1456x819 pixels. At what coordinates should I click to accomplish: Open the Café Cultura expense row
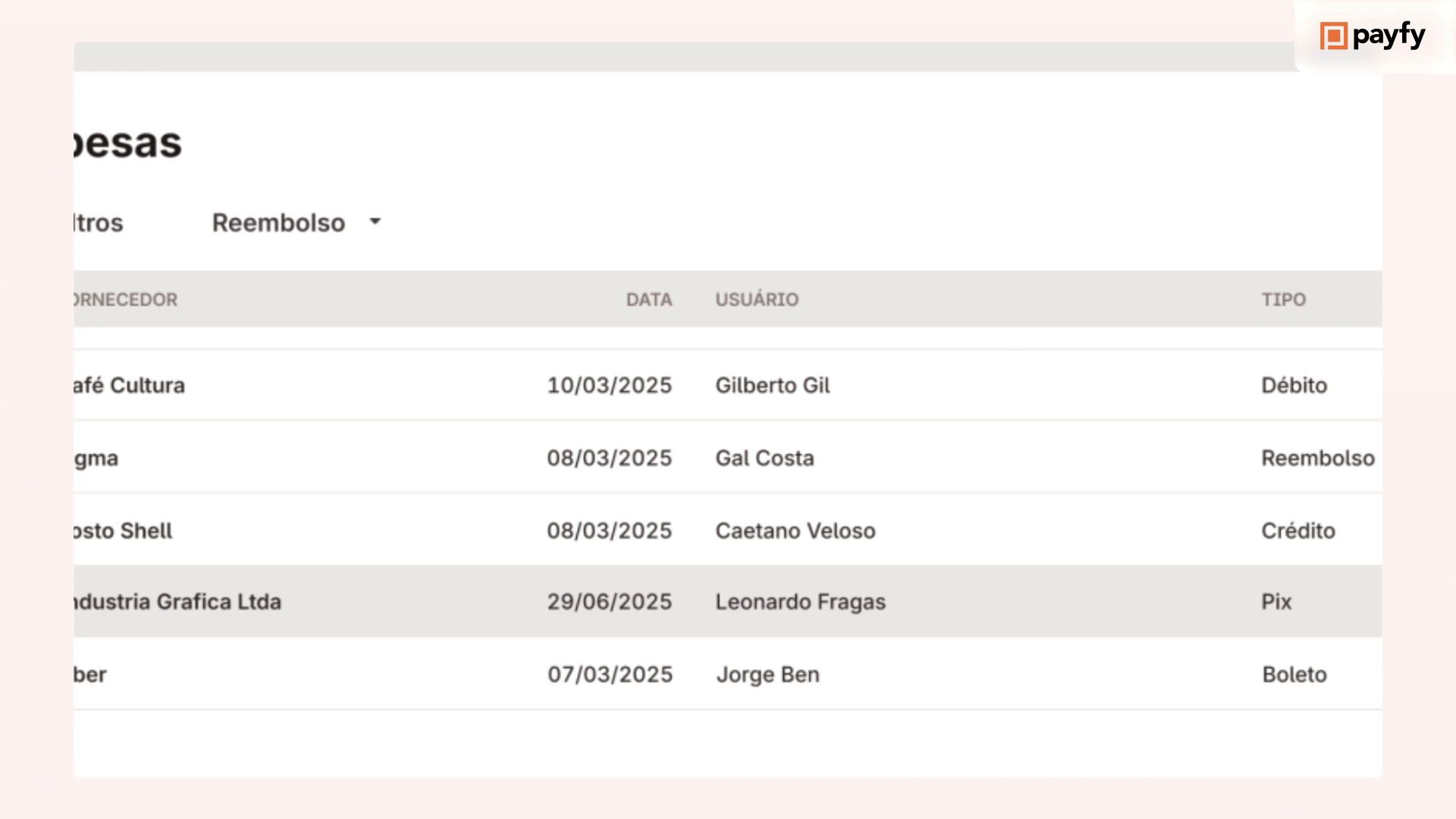point(130,385)
